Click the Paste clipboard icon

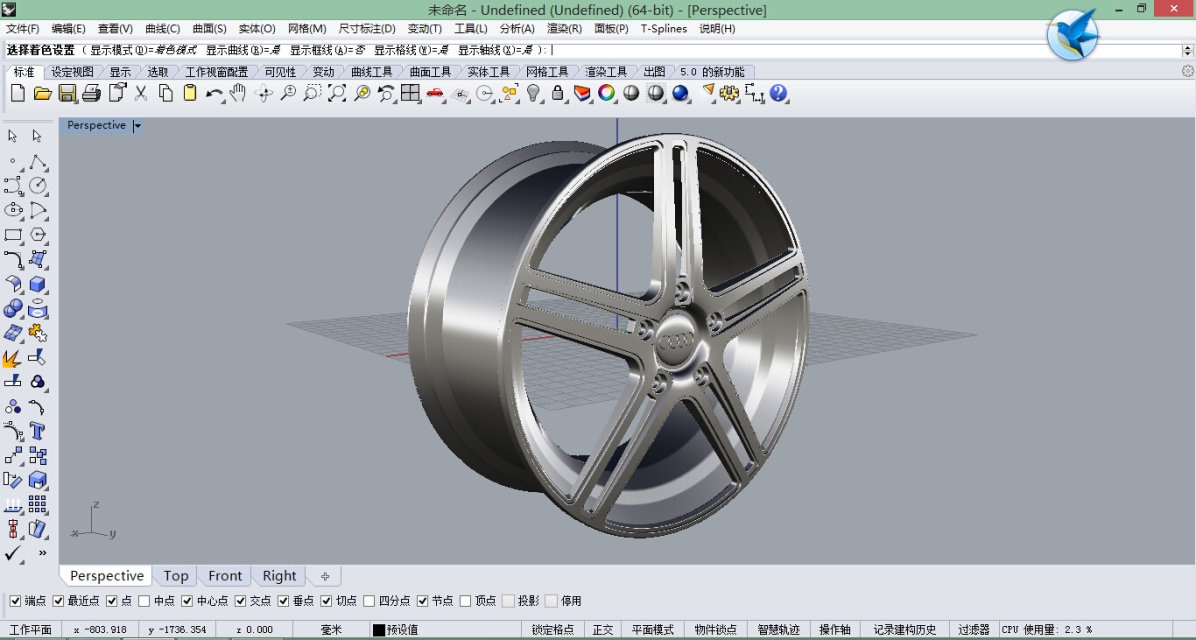tap(190, 93)
